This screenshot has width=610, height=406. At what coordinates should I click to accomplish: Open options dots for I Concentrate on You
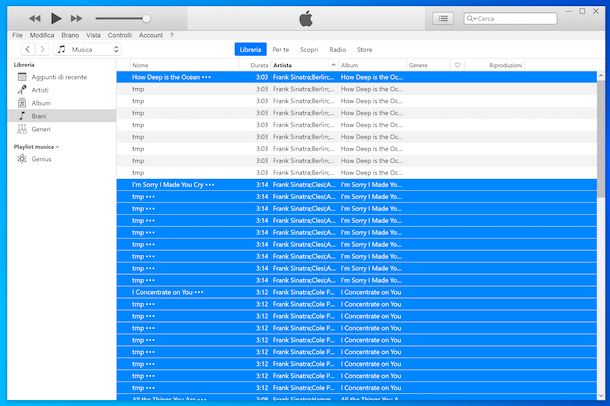click(199, 292)
